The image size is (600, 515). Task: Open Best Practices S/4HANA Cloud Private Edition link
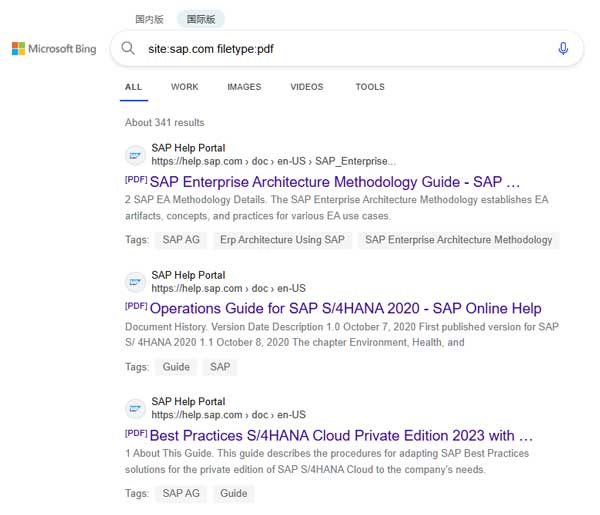coord(340,436)
